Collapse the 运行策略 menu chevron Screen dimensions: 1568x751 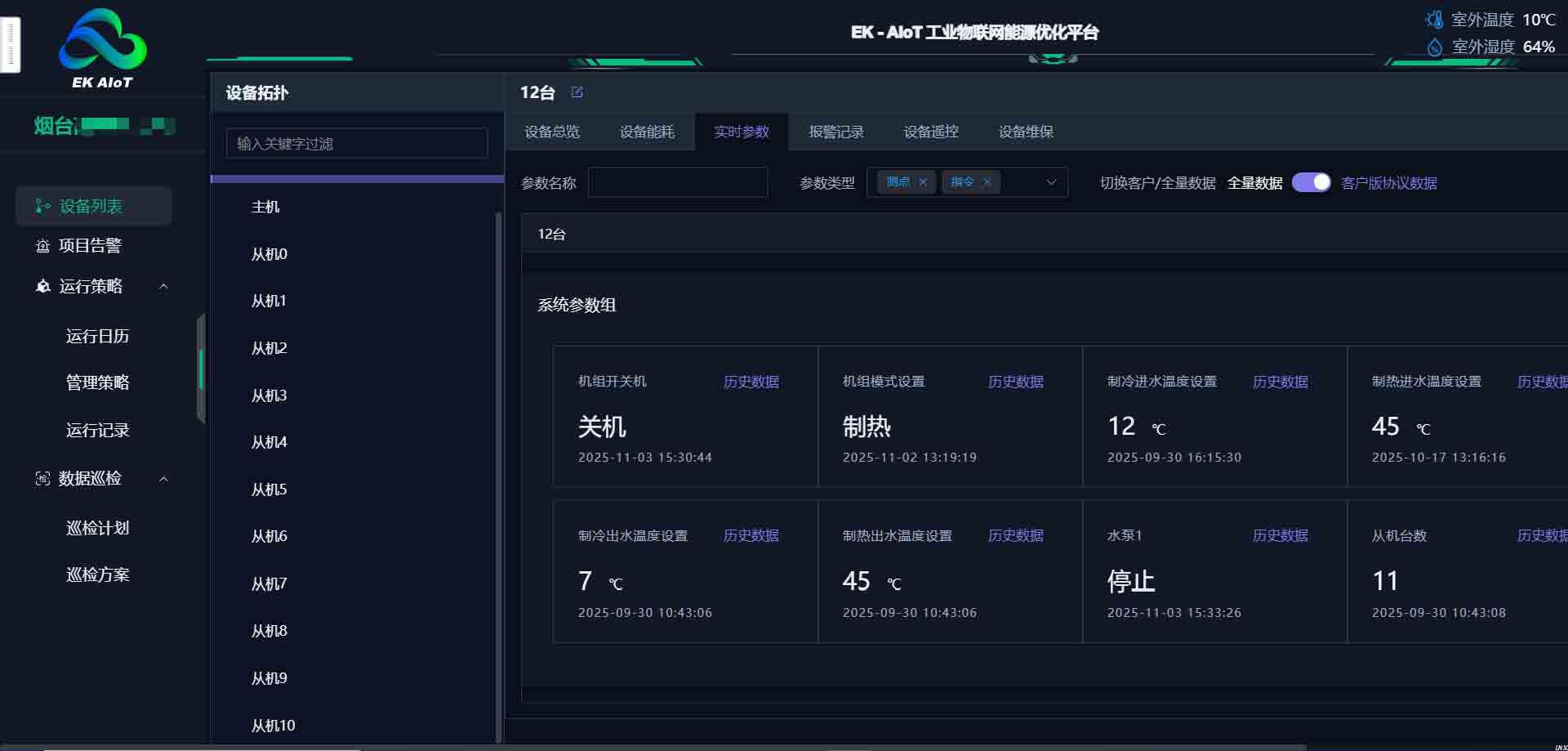click(x=163, y=286)
